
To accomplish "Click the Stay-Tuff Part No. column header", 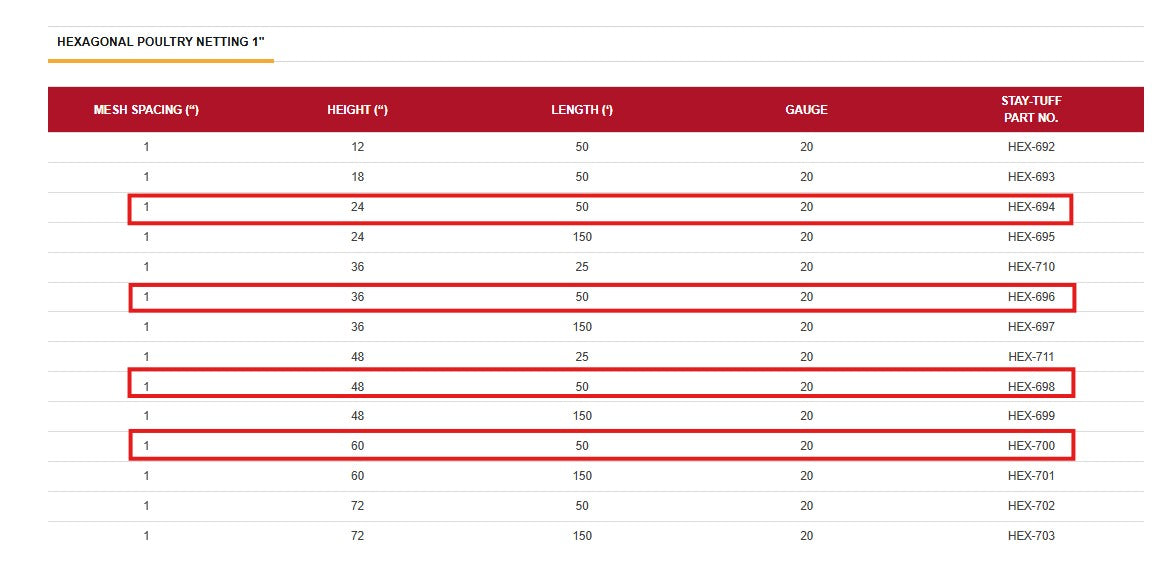I will point(1031,109).
